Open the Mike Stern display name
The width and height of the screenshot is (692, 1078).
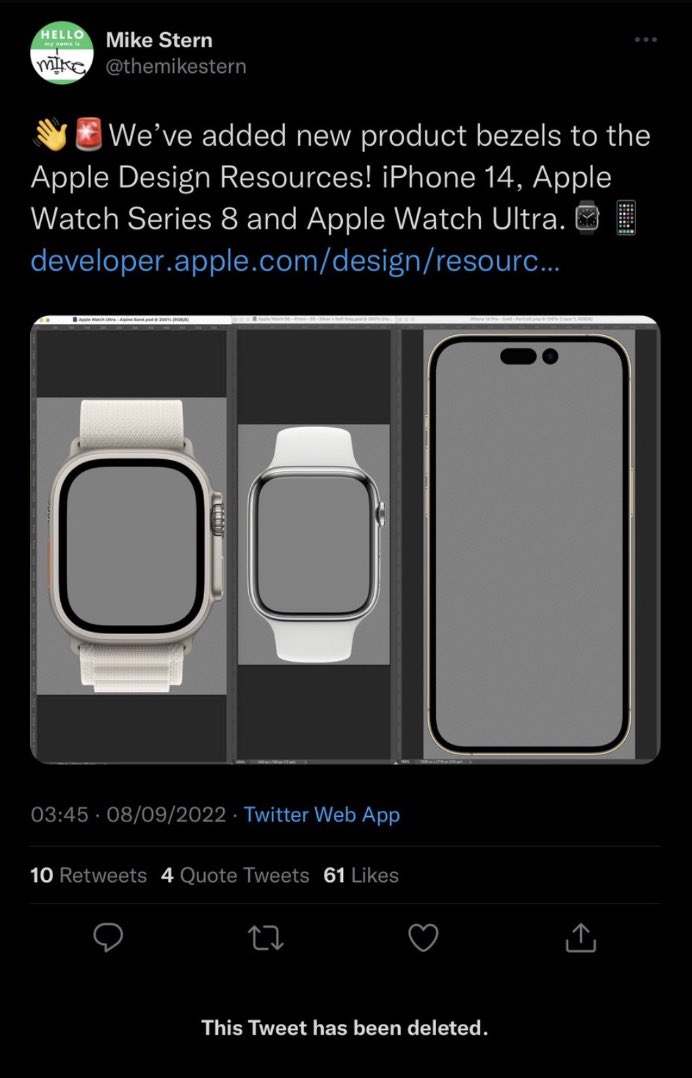(159, 41)
